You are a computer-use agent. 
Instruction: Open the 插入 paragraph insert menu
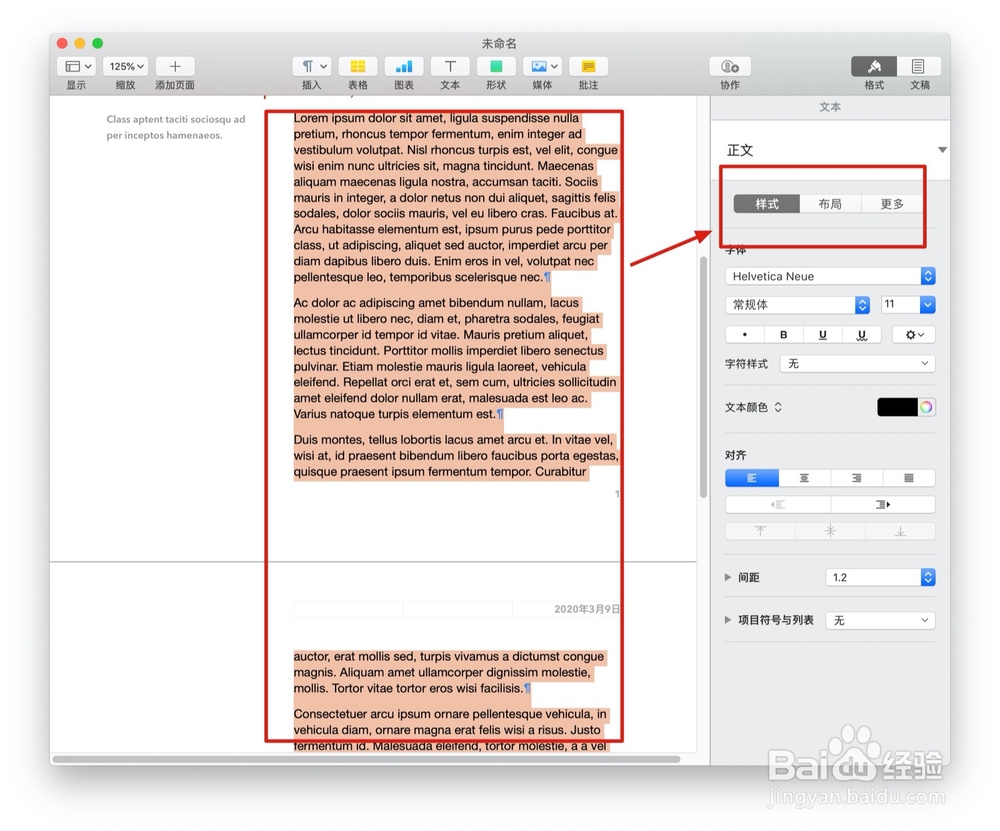312,66
